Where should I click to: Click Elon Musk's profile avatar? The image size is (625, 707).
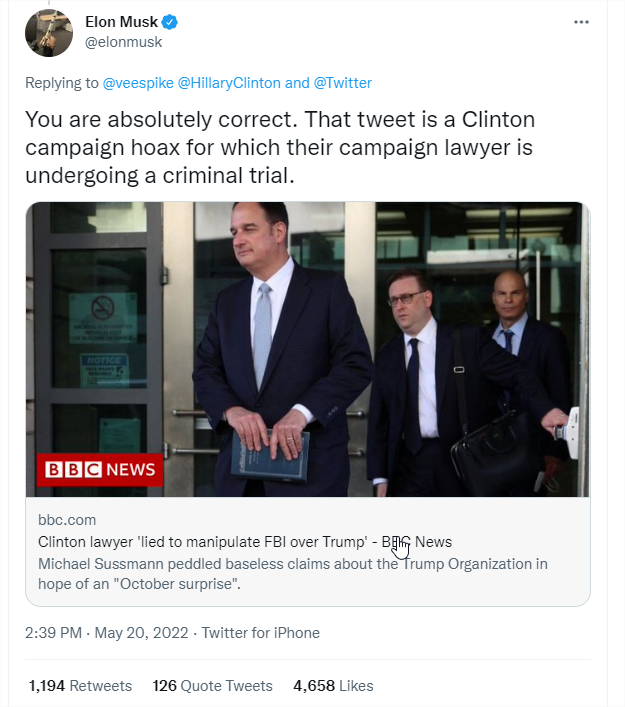point(49,32)
